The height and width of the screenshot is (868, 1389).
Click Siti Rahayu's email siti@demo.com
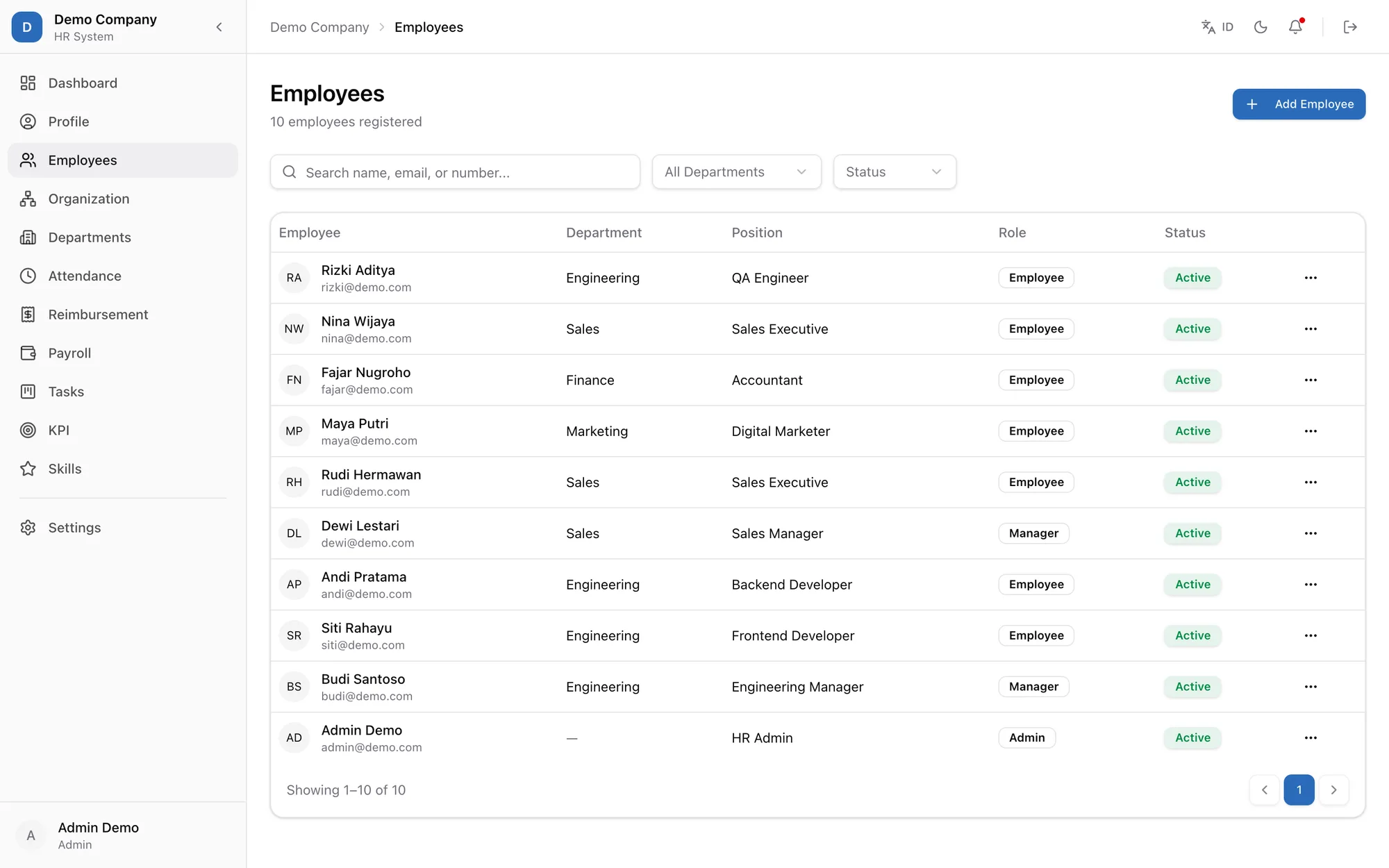(363, 645)
